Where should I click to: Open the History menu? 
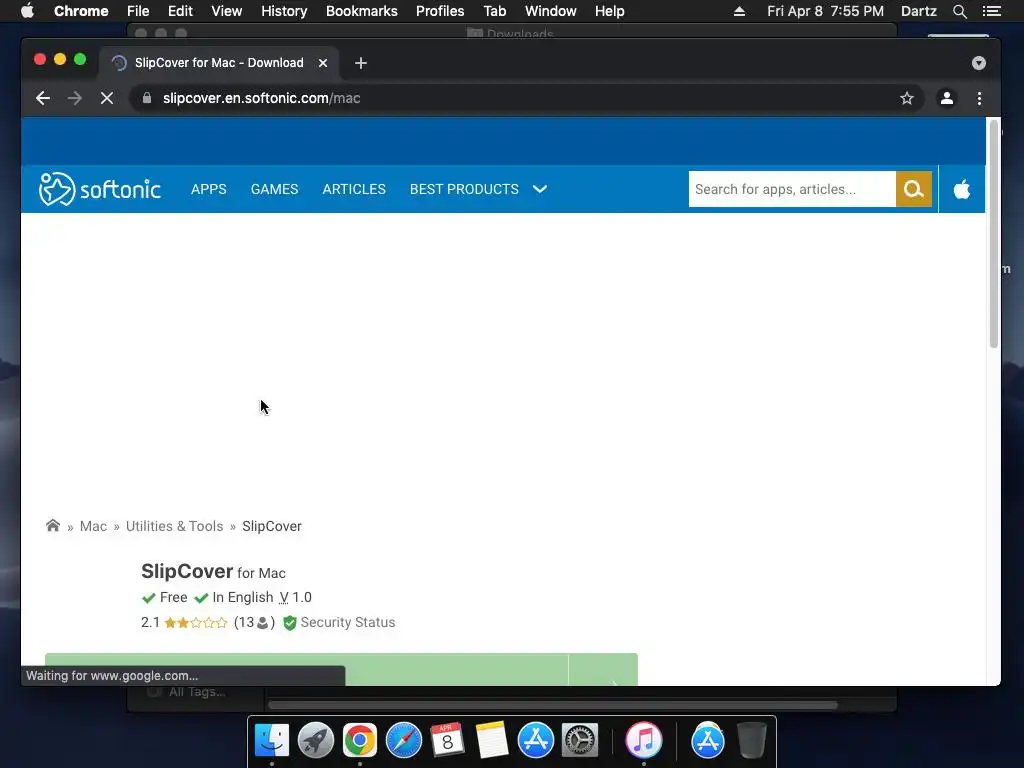pyautogui.click(x=284, y=11)
